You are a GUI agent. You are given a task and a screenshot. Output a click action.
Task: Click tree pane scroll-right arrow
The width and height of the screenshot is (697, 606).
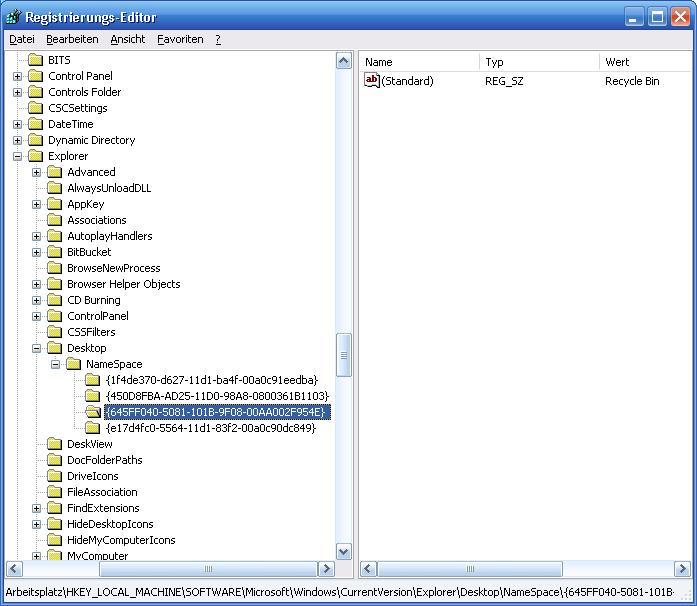326,569
